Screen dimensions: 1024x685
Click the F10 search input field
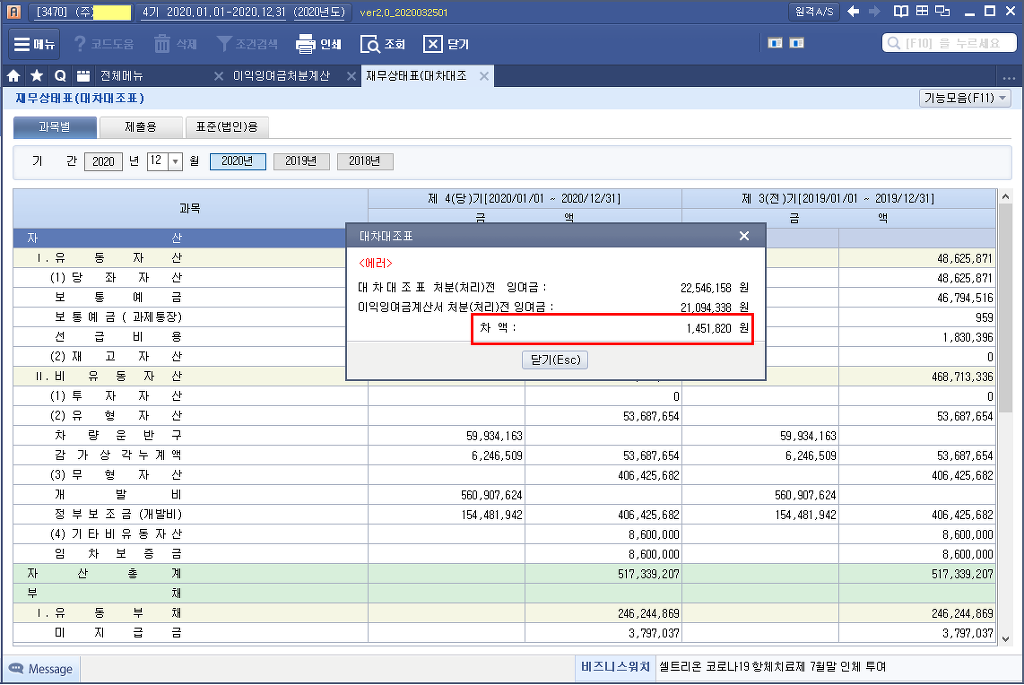953,44
